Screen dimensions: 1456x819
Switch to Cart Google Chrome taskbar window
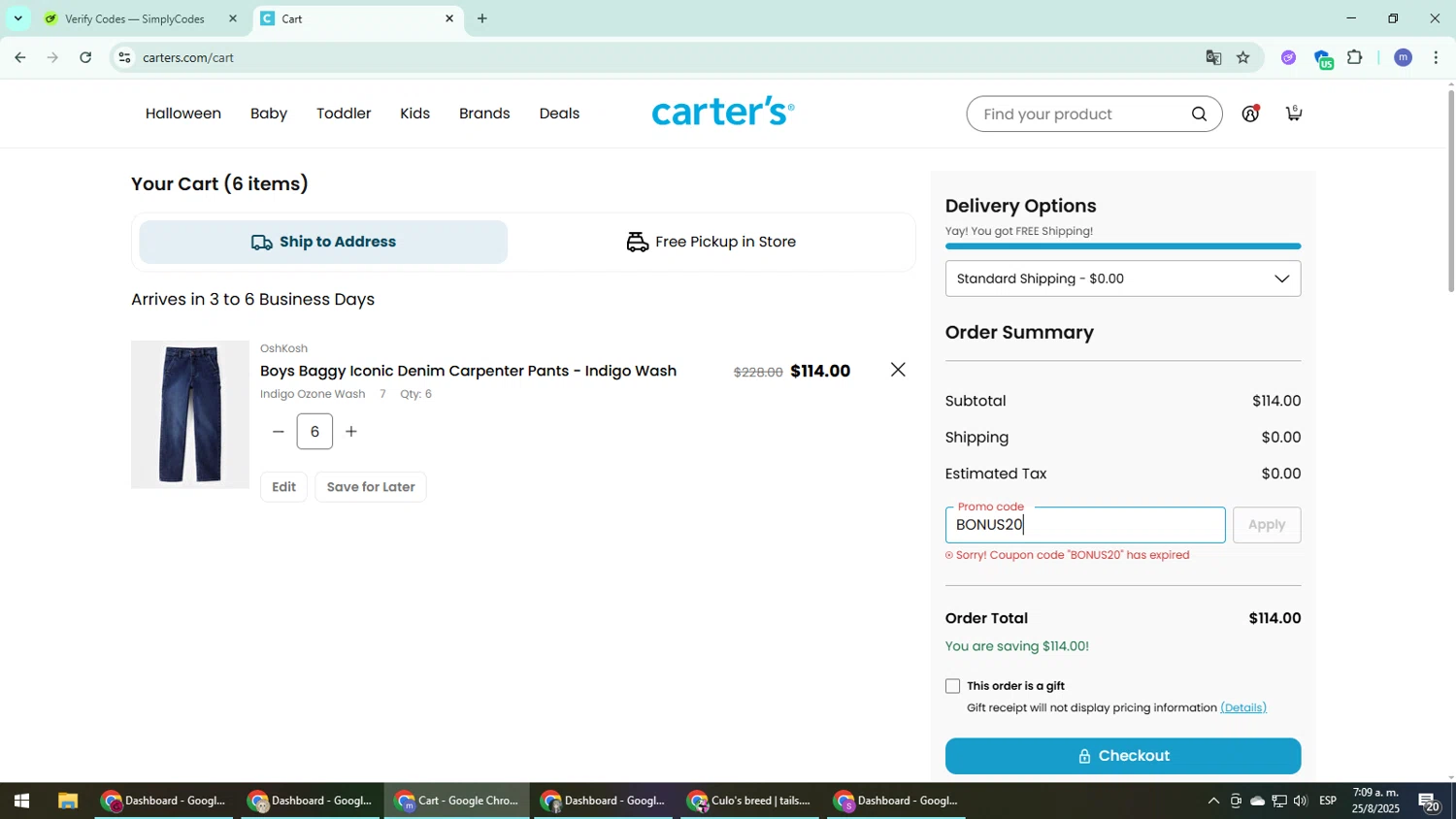pos(456,802)
